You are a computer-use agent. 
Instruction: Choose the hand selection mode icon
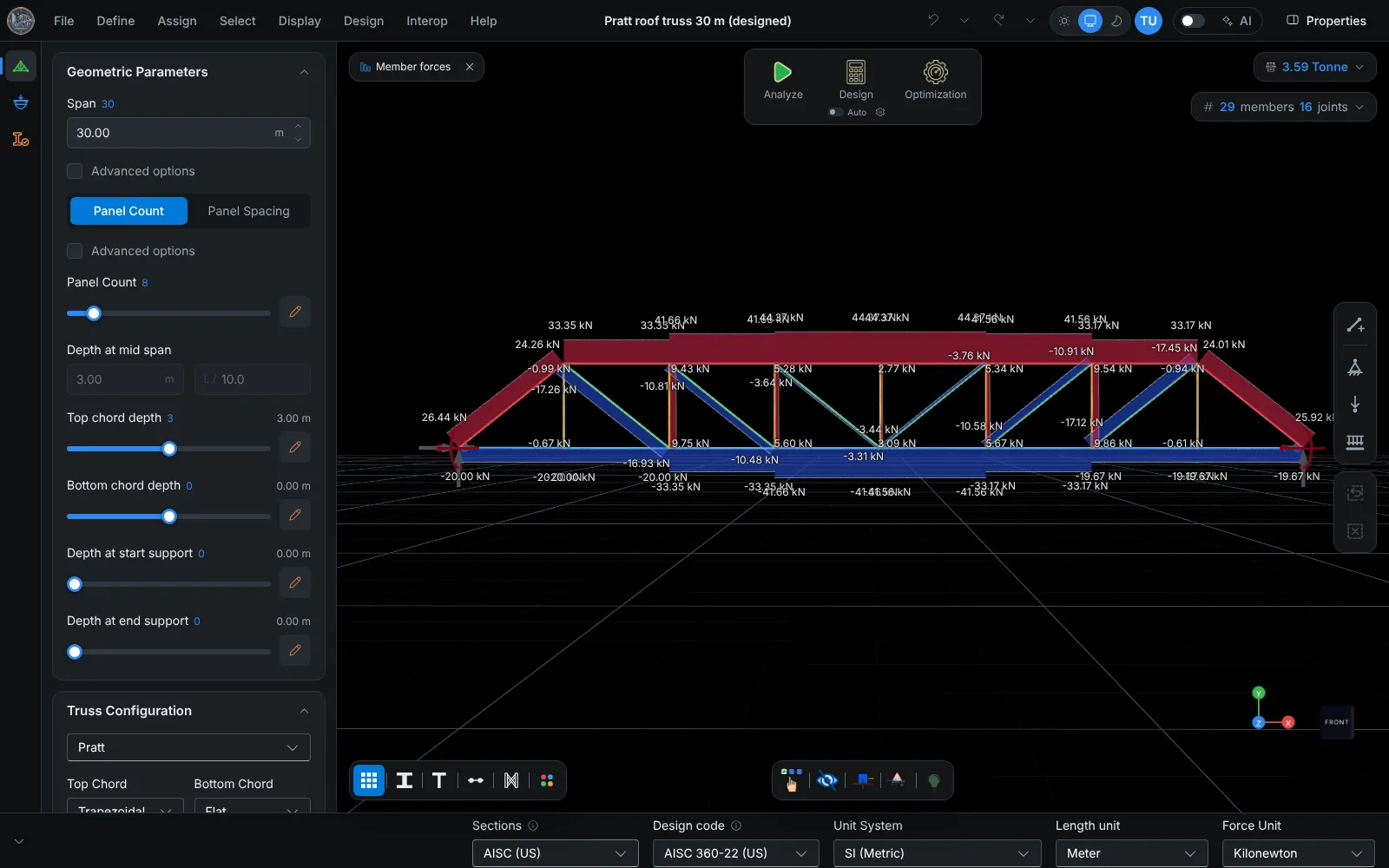[x=791, y=780]
